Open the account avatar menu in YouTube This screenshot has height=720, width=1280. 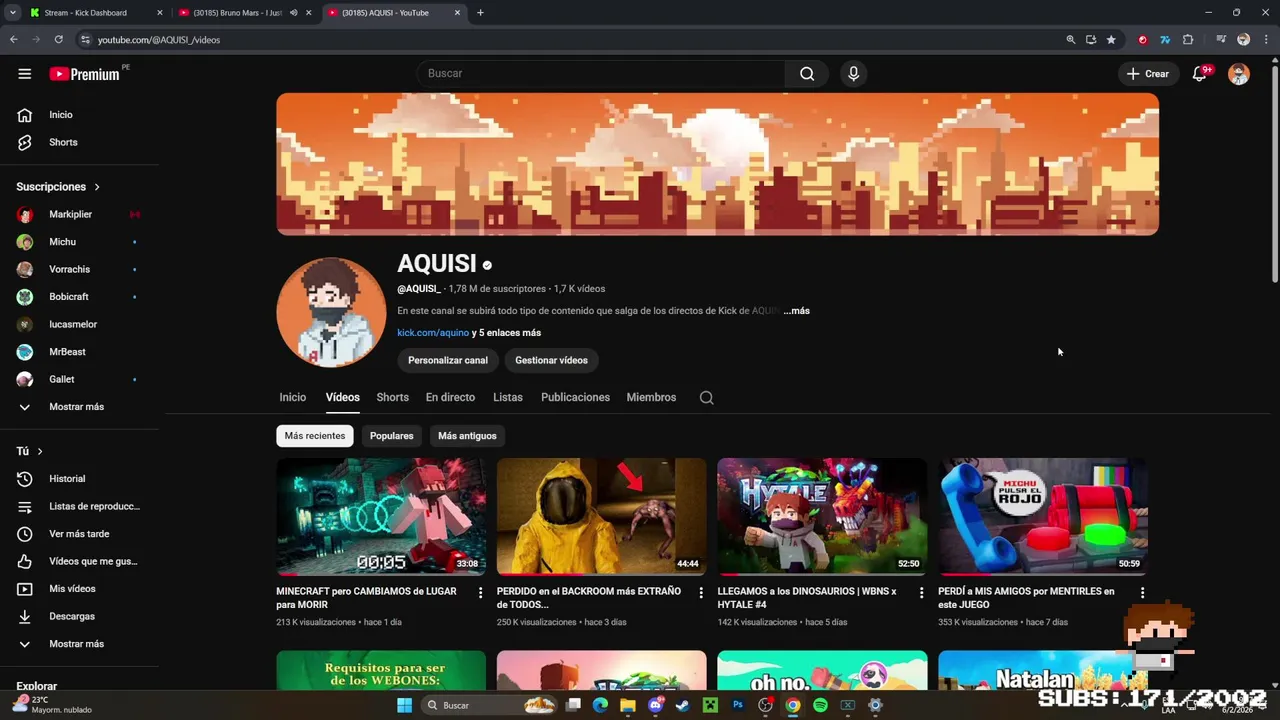1239,74
